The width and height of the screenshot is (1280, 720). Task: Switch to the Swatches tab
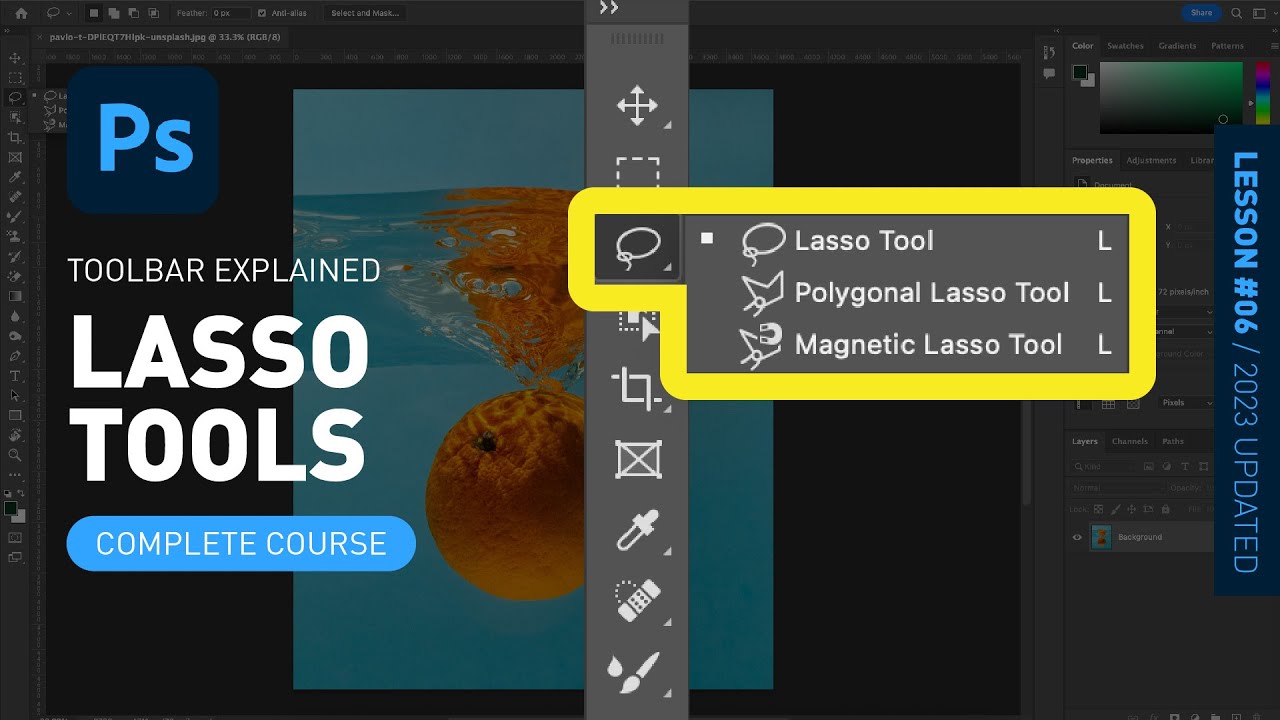pyautogui.click(x=1125, y=46)
